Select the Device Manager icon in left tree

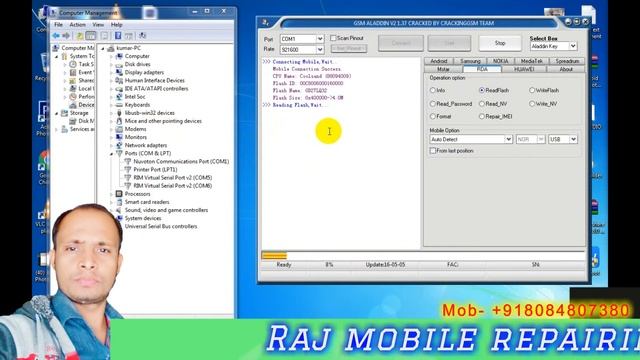[x=73, y=105]
